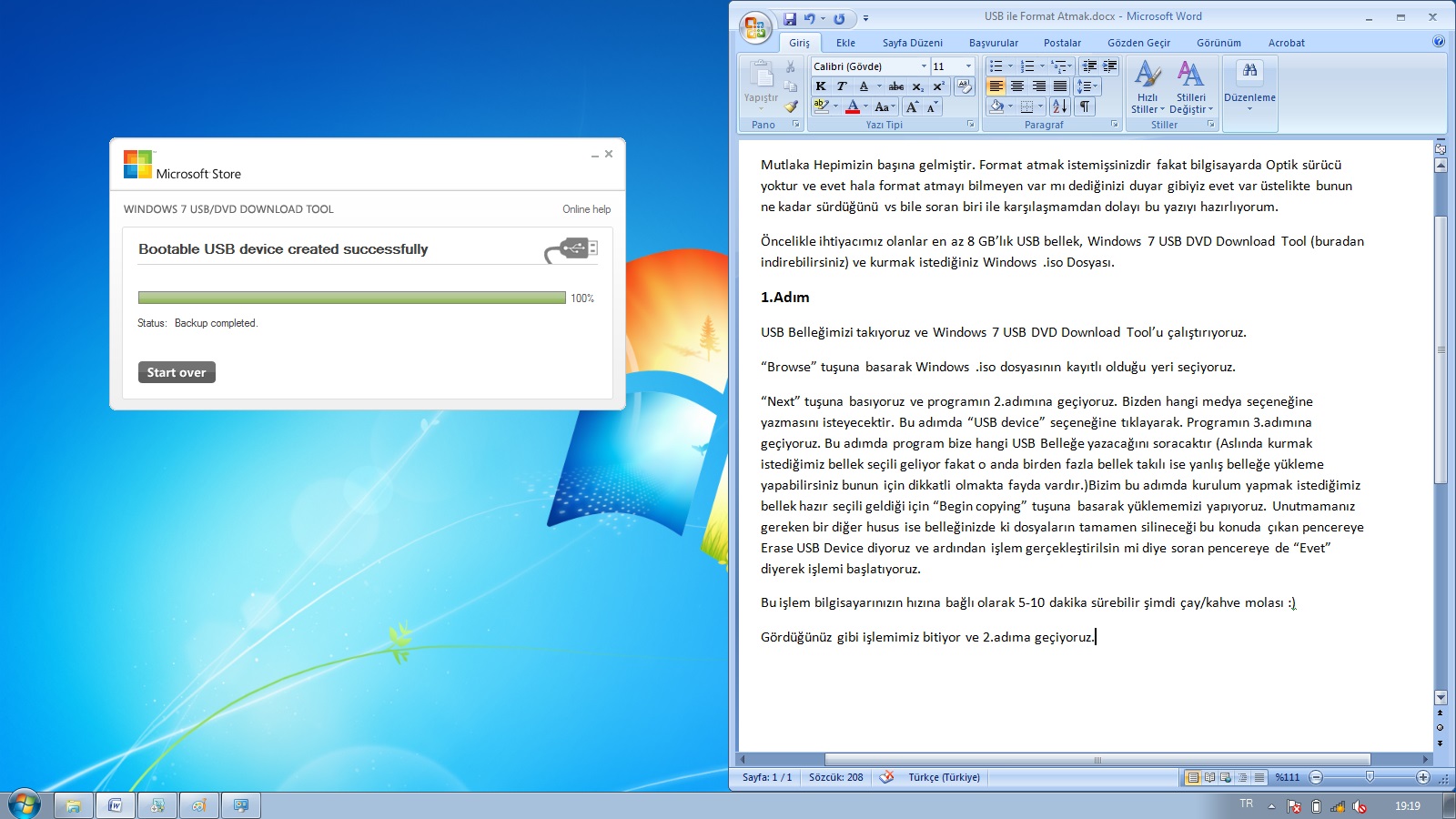Image resolution: width=1456 pixels, height=819 pixels.
Task: Click the Office button in Word
Action: 755,28
